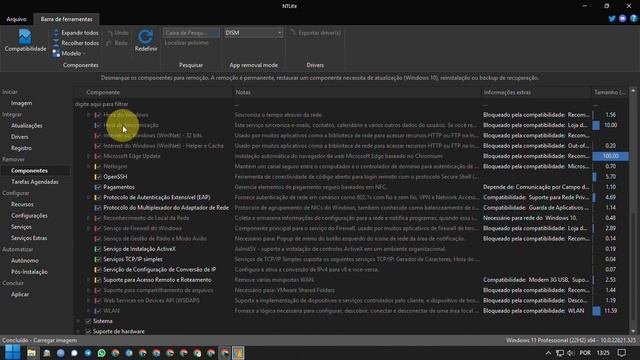Screen dimensions: 640x360
Task: Open the Help question mark icon
Action: pos(633,19)
